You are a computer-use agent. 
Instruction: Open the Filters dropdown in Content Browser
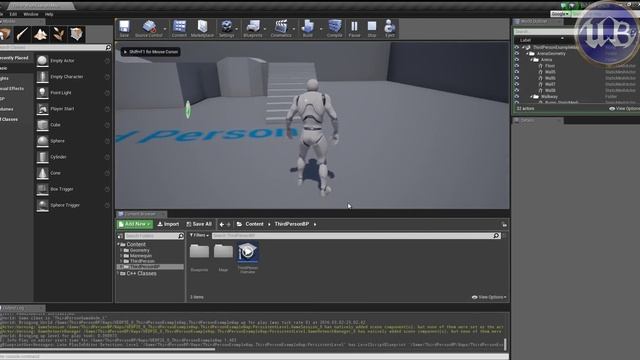tap(200, 236)
